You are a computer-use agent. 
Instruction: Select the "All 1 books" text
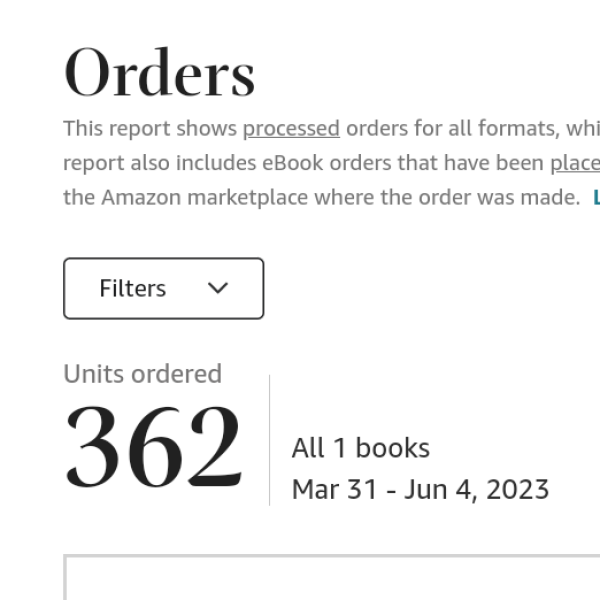click(360, 448)
